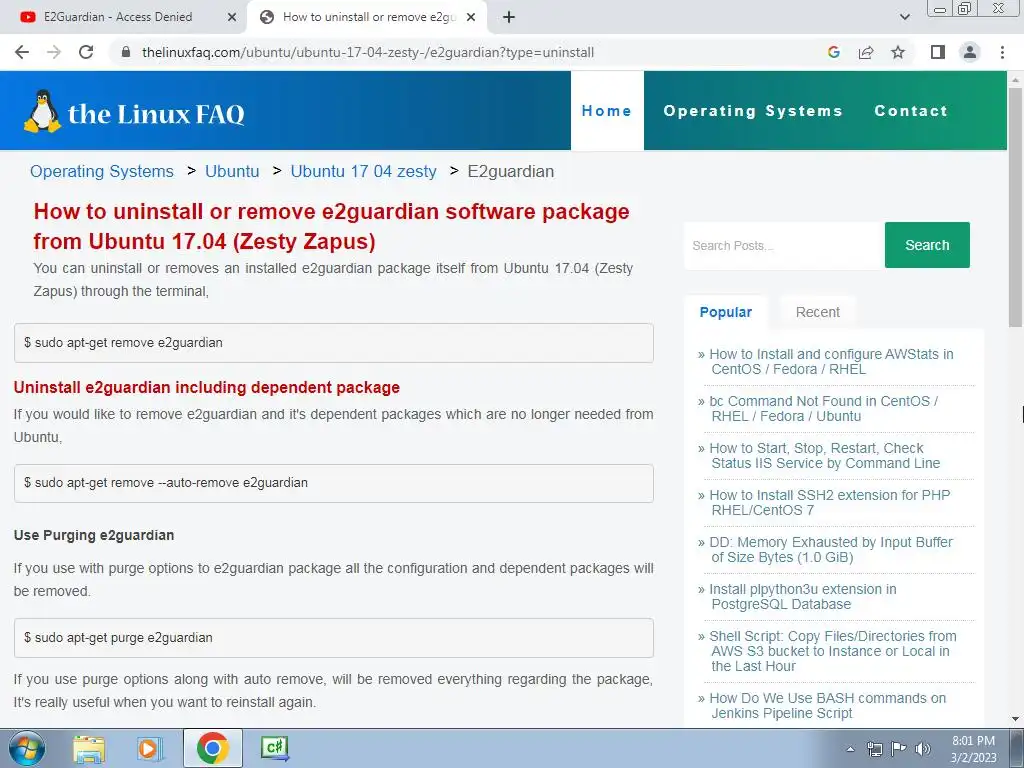Open Shell Script Copy Files AWS S3 article

pyautogui.click(x=833, y=651)
